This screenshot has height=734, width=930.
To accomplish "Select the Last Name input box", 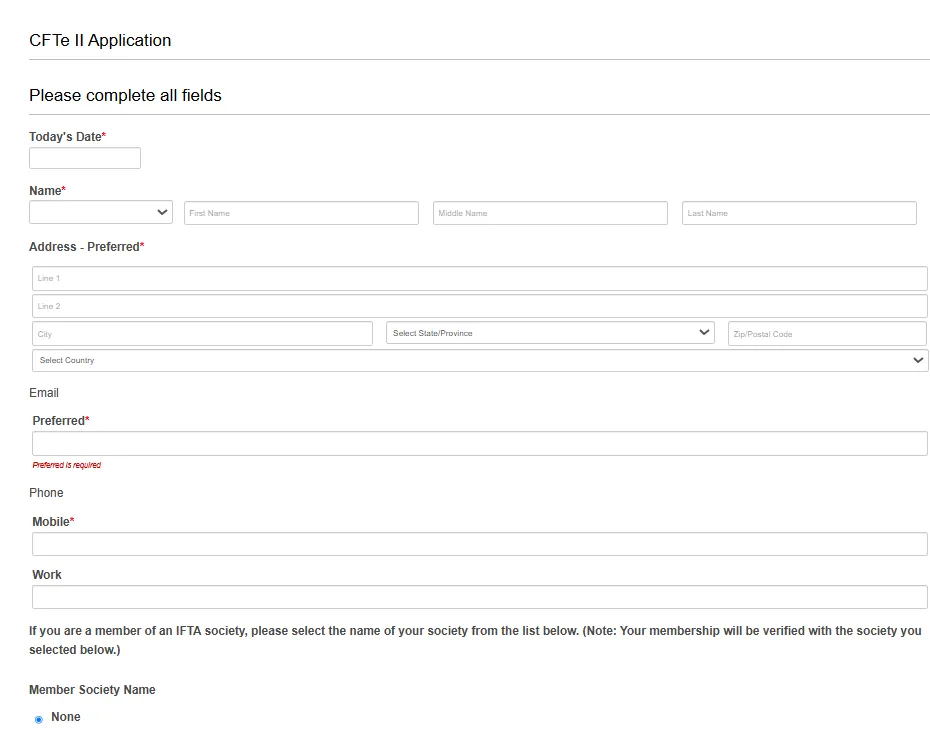I will coord(799,213).
